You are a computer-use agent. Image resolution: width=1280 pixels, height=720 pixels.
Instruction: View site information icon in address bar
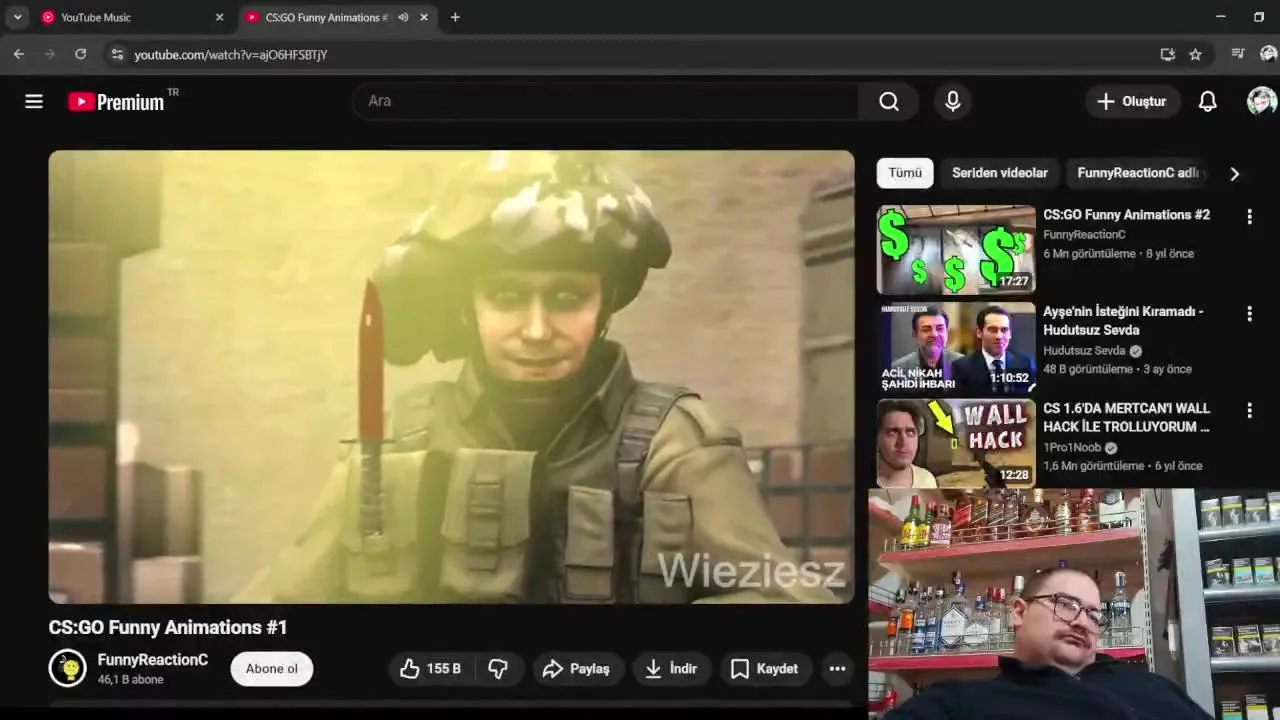(x=117, y=54)
